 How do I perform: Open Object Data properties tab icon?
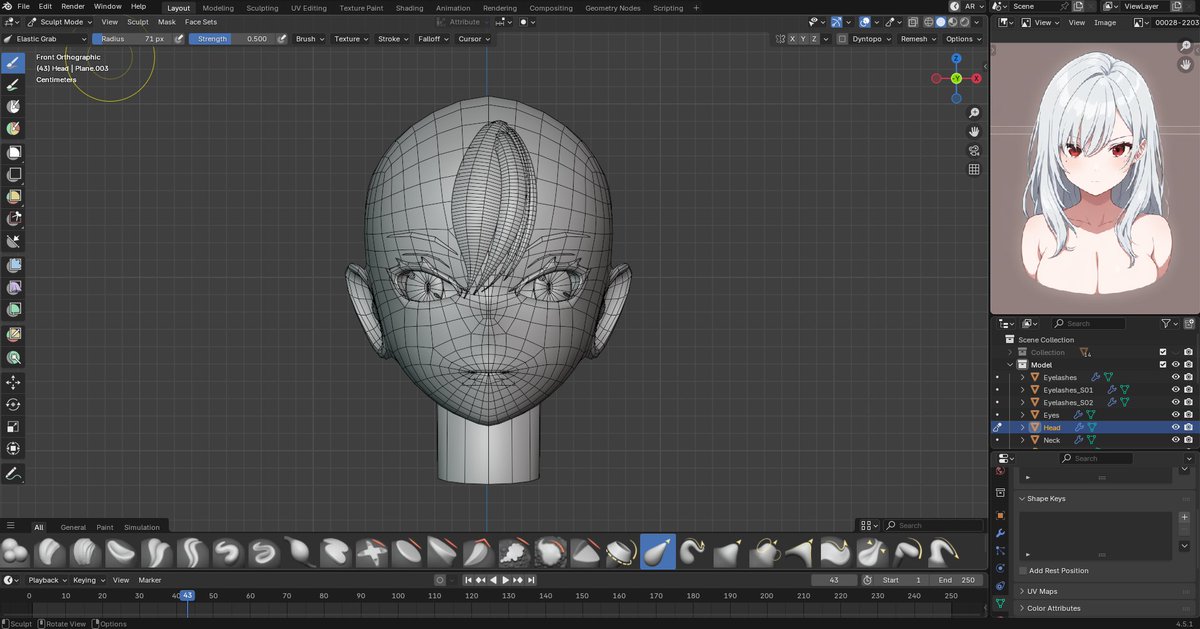tap(1000, 605)
